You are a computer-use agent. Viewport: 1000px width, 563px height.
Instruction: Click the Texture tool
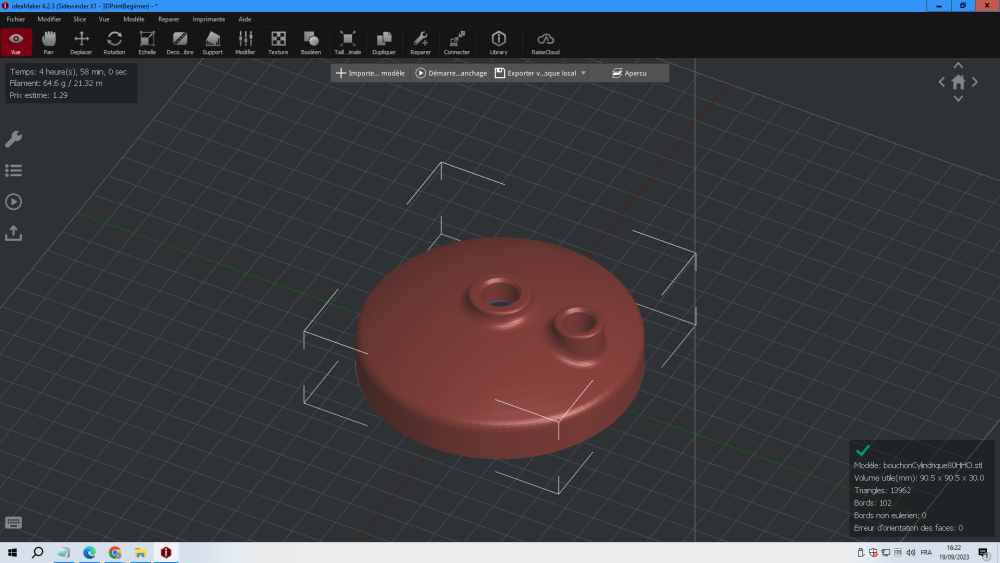tap(278, 42)
